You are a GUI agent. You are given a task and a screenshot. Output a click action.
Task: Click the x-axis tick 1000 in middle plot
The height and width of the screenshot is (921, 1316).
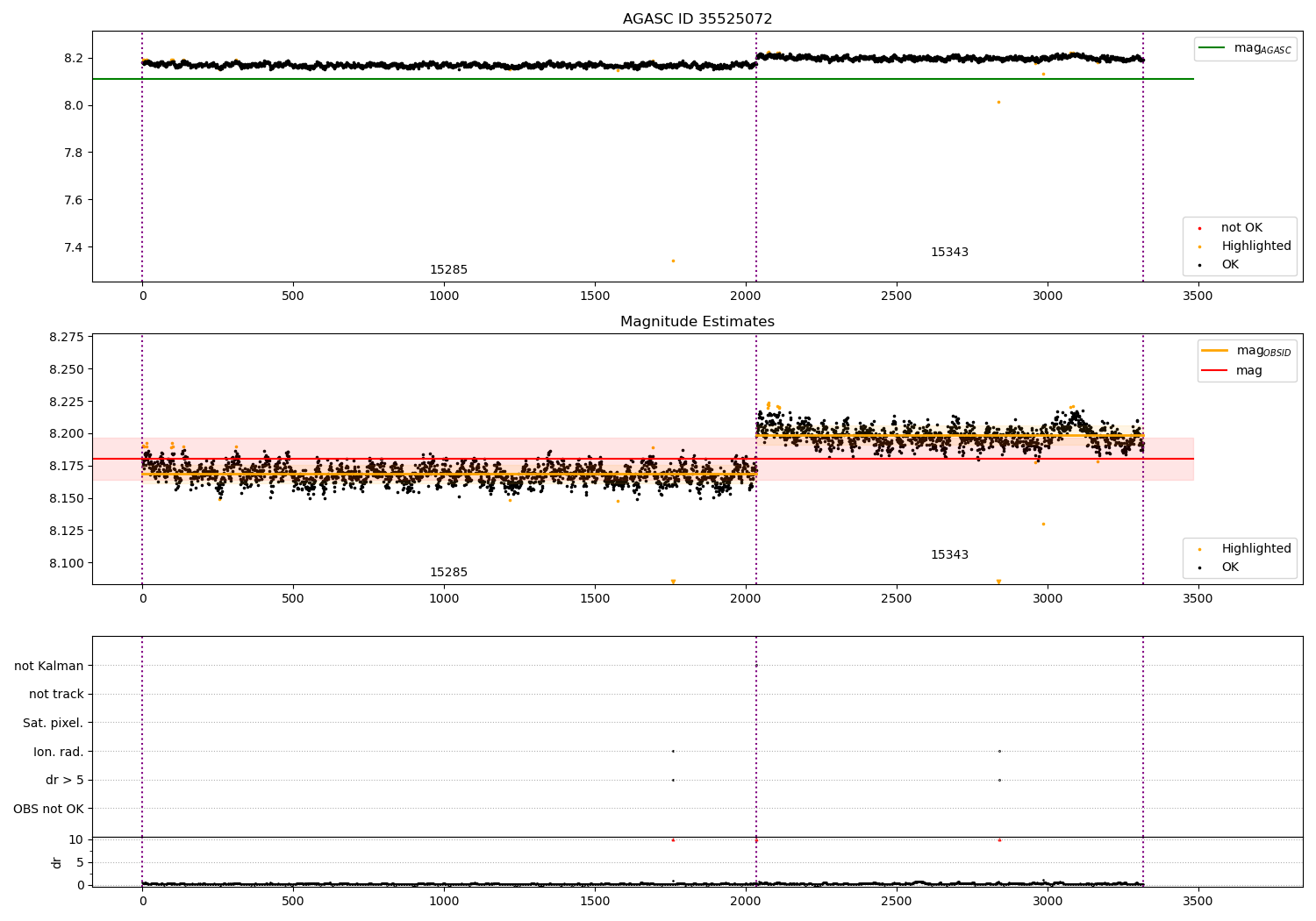[x=444, y=599]
